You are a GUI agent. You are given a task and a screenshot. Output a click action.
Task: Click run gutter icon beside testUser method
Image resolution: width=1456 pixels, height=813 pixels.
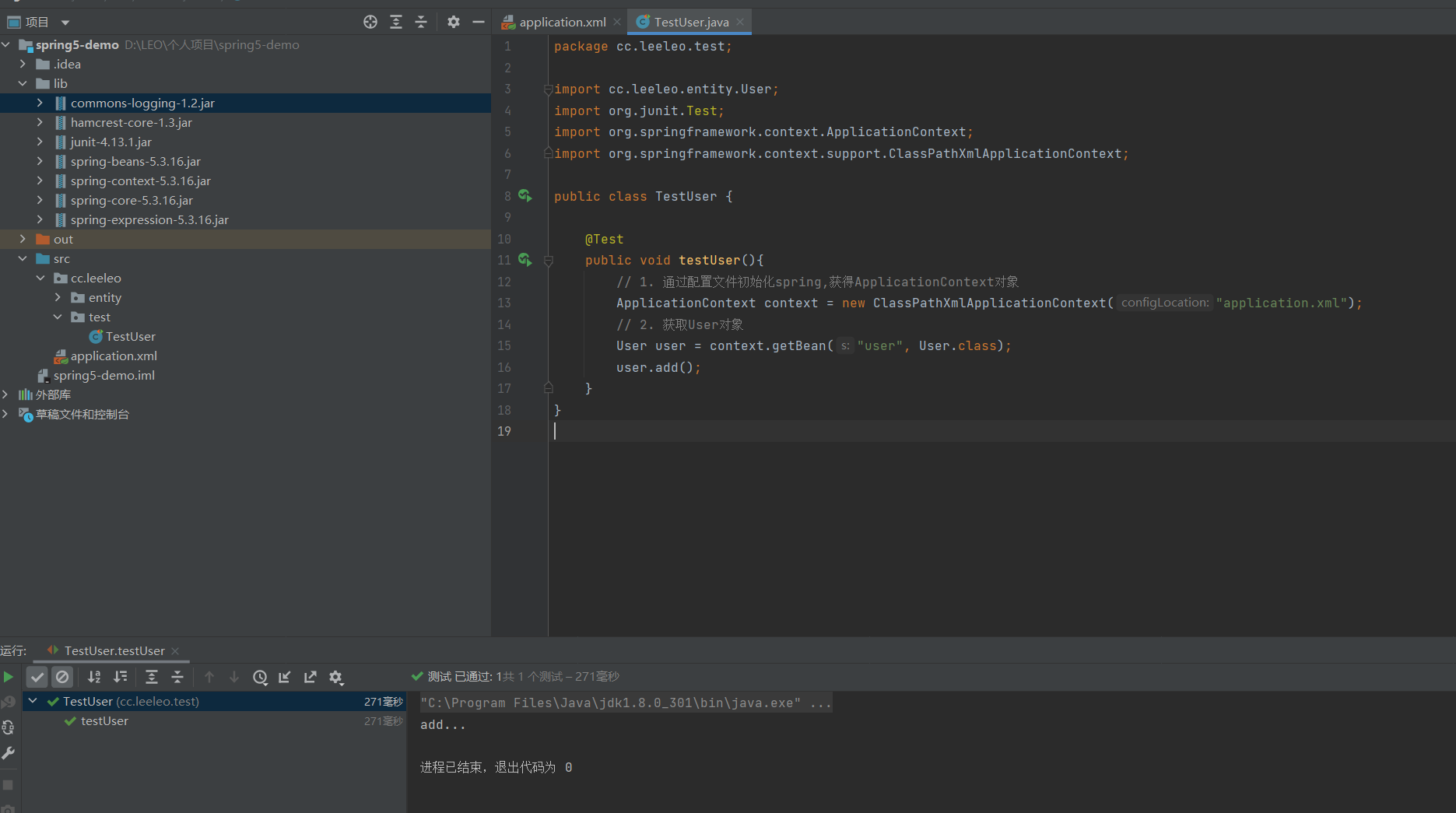click(x=525, y=260)
